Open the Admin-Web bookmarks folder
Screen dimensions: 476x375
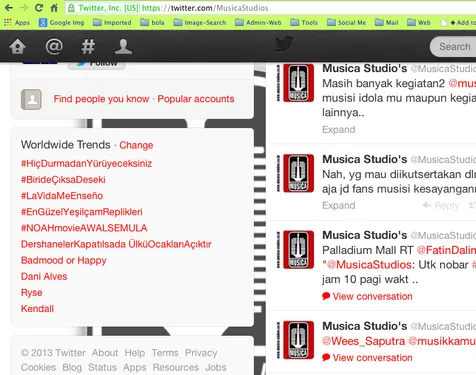click(x=258, y=22)
